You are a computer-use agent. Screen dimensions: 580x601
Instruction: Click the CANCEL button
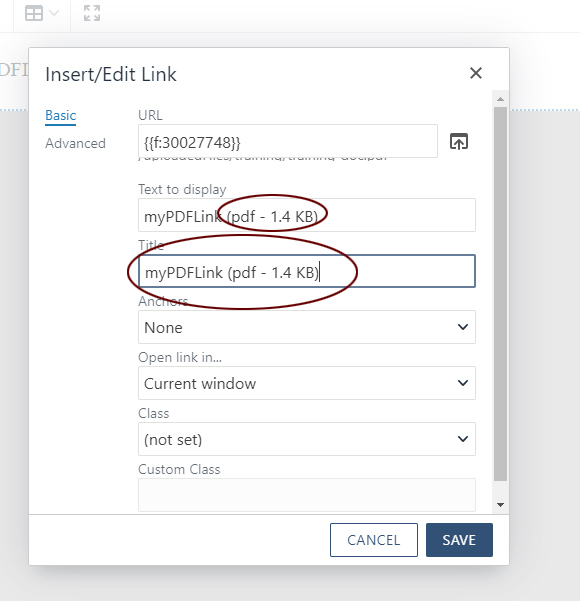click(x=374, y=540)
